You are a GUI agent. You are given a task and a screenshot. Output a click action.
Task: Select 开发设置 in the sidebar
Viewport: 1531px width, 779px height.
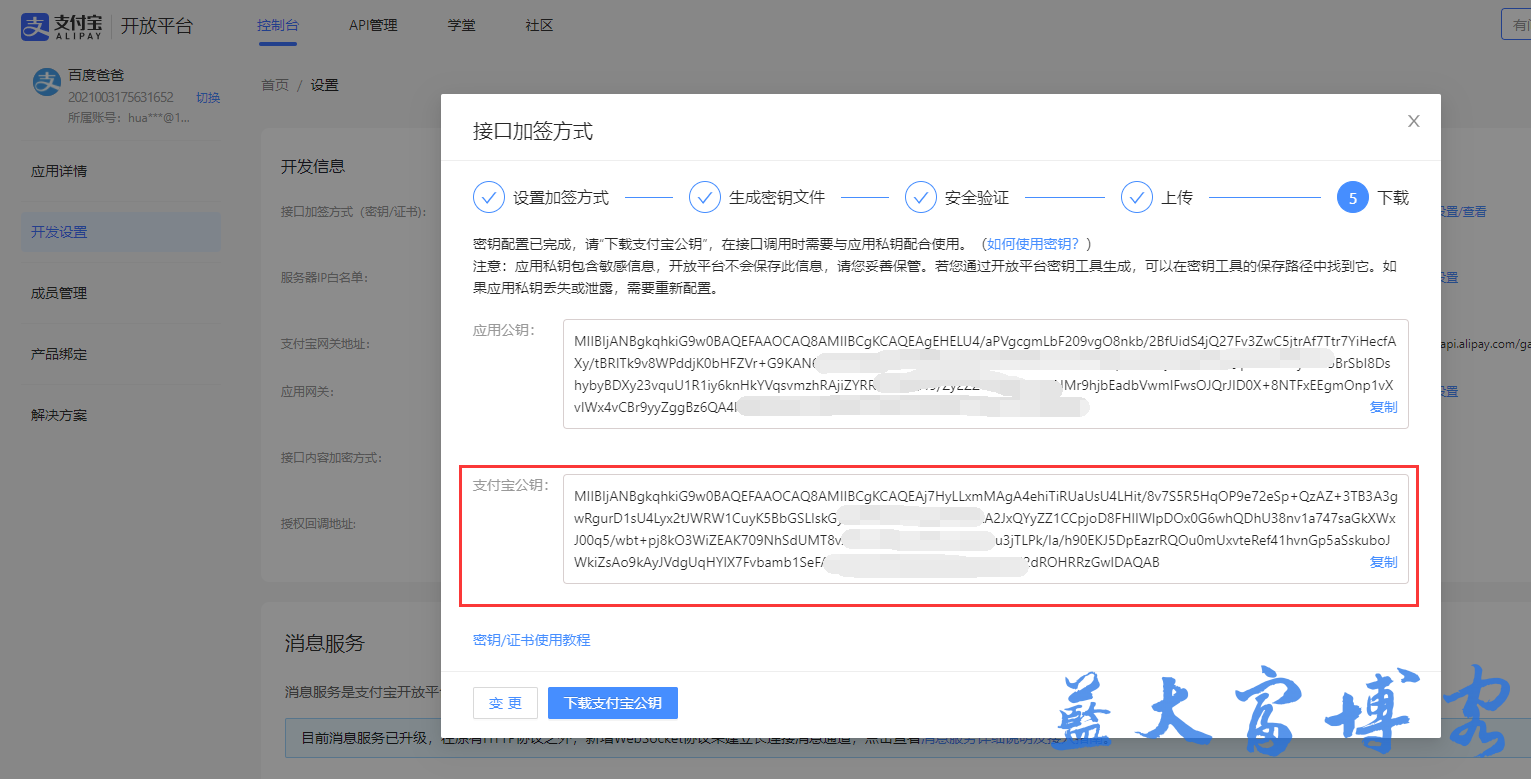120,232
